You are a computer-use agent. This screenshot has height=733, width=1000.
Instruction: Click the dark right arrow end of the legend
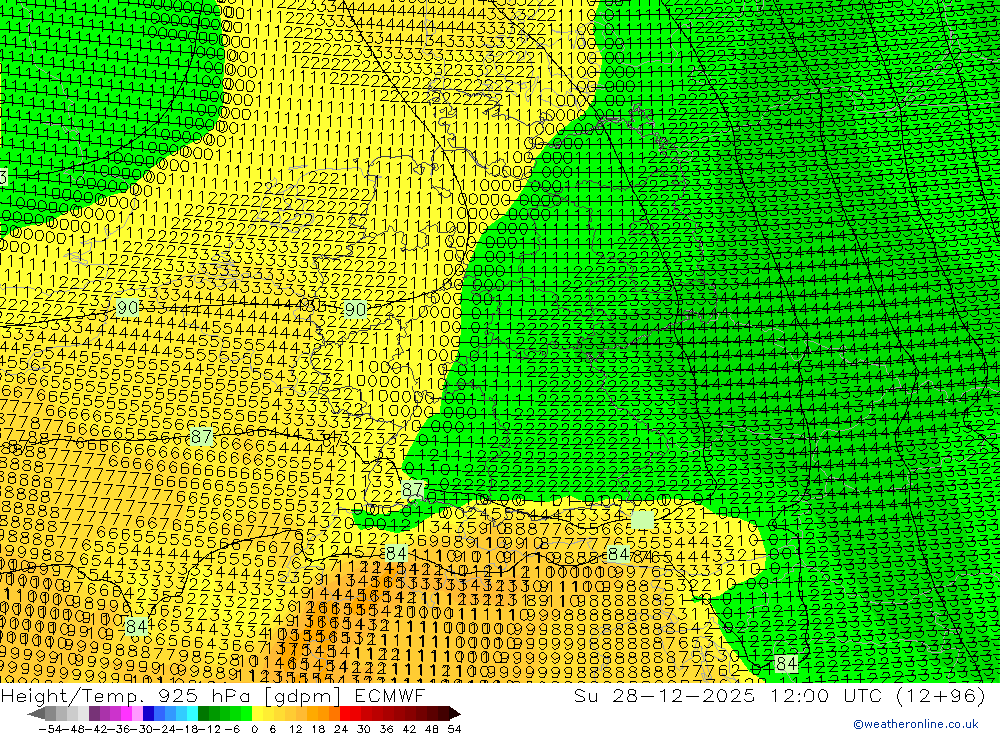click(455, 713)
